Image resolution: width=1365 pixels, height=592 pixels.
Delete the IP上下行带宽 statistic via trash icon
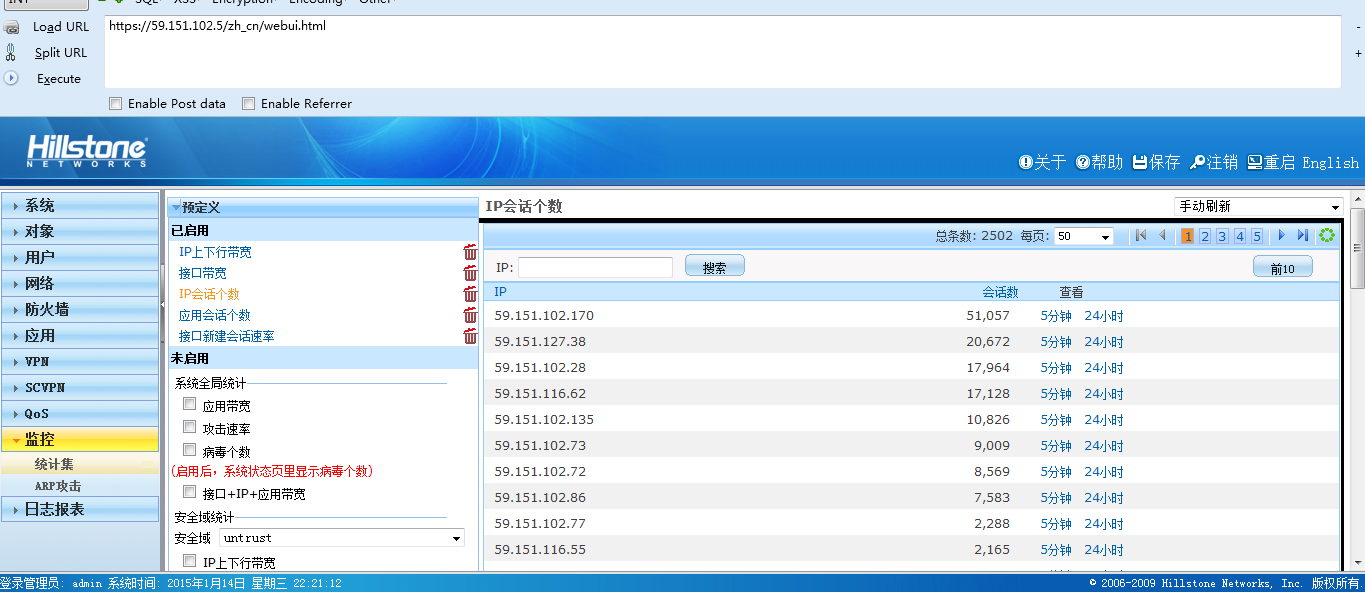pos(470,252)
